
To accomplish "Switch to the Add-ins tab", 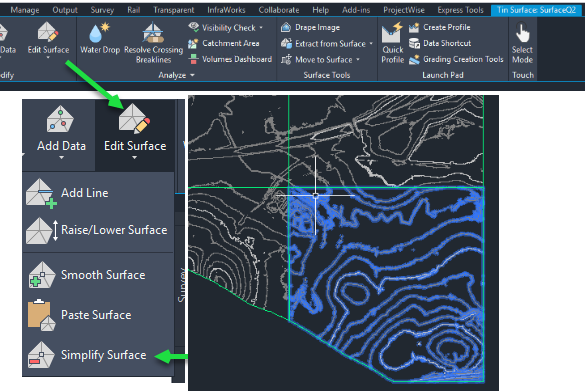I will pos(356,10).
